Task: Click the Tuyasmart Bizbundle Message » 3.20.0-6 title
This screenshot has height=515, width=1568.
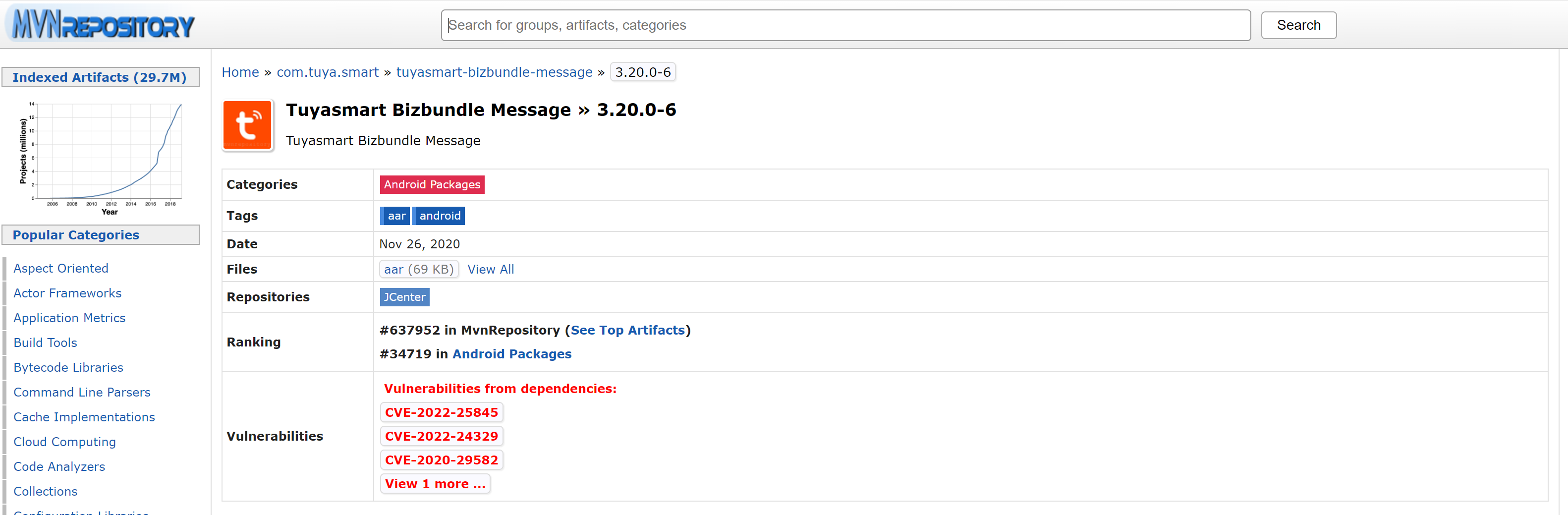Action: point(481,110)
